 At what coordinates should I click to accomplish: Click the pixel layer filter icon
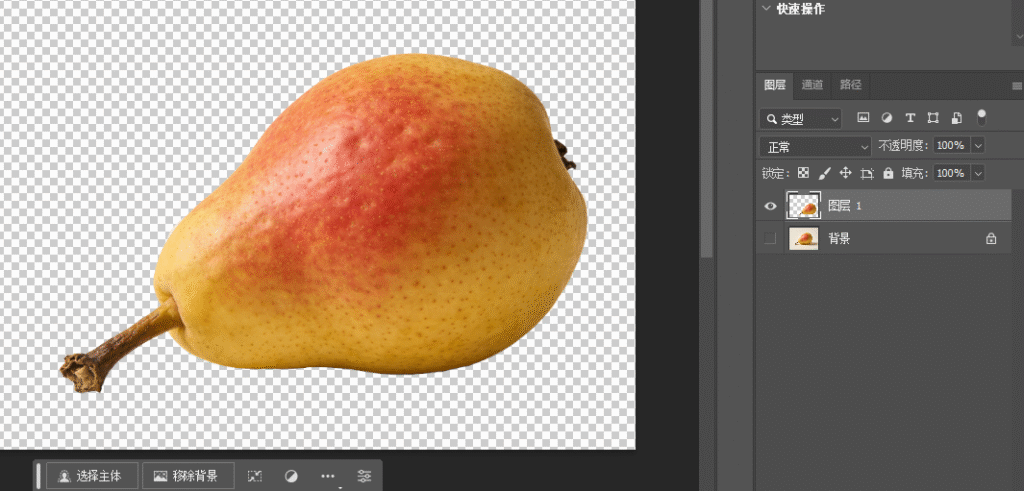(x=863, y=119)
